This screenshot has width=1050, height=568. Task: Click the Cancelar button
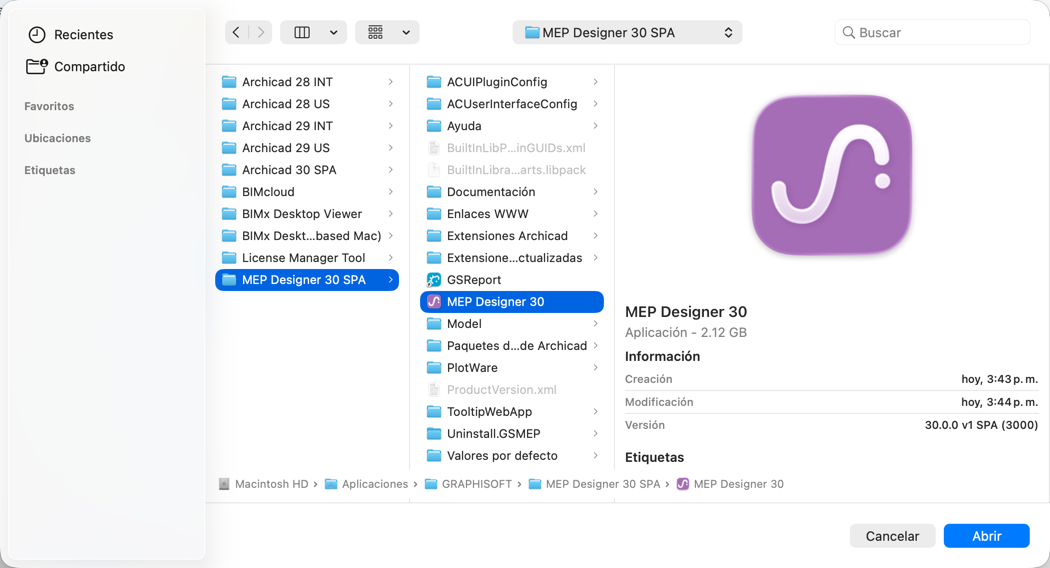893,536
